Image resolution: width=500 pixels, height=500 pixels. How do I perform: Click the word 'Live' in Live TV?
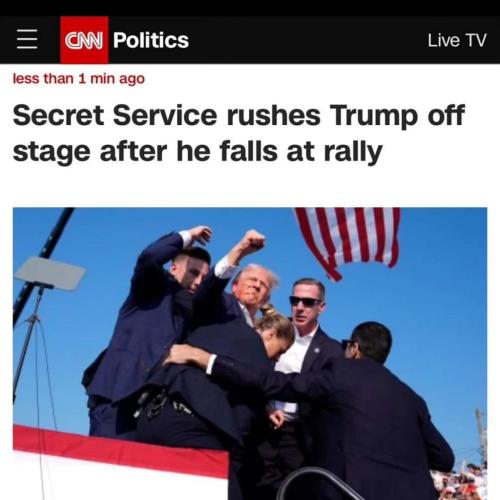(x=444, y=40)
